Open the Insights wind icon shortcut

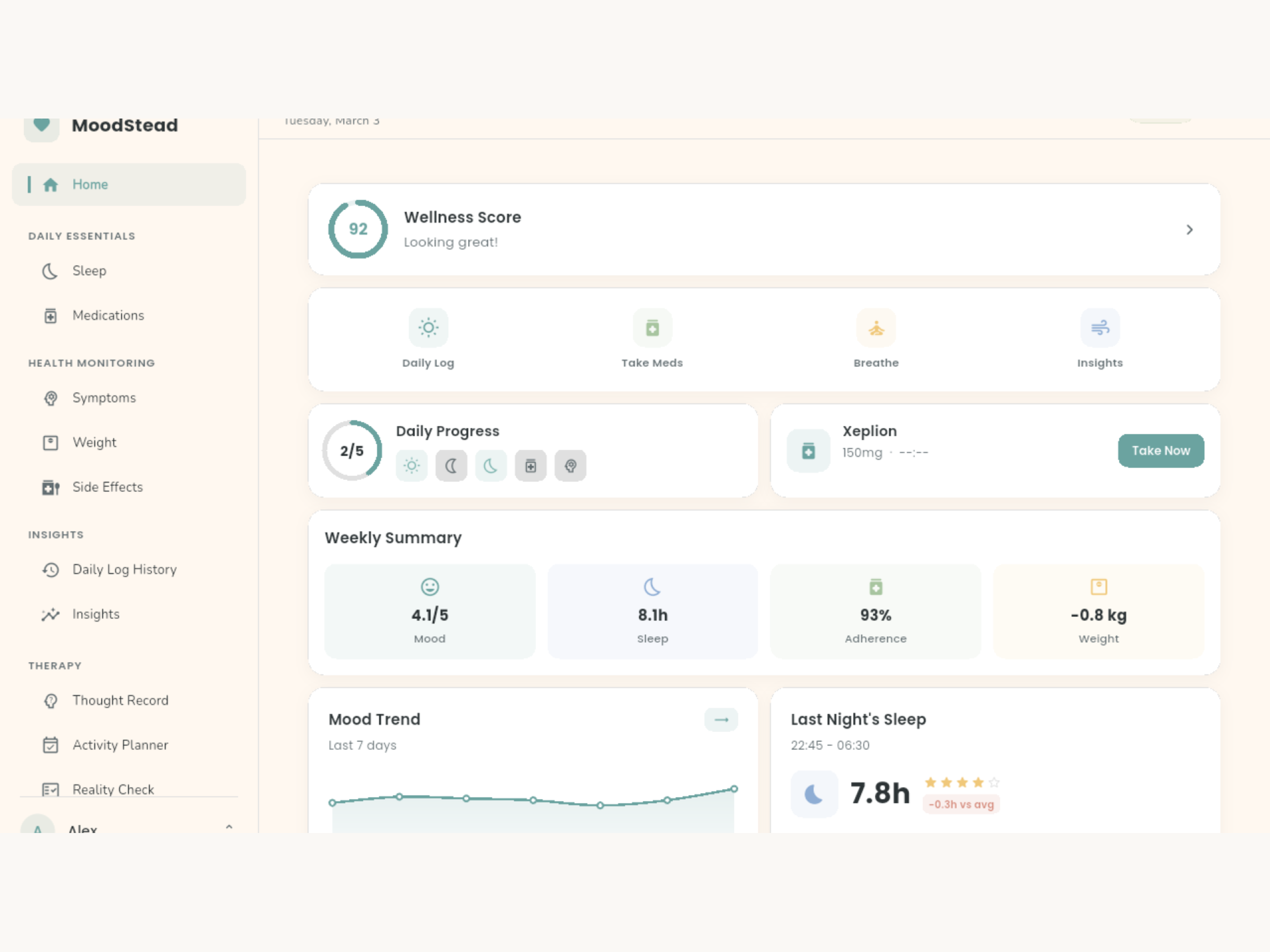pyautogui.click(x=1100, y=328)
